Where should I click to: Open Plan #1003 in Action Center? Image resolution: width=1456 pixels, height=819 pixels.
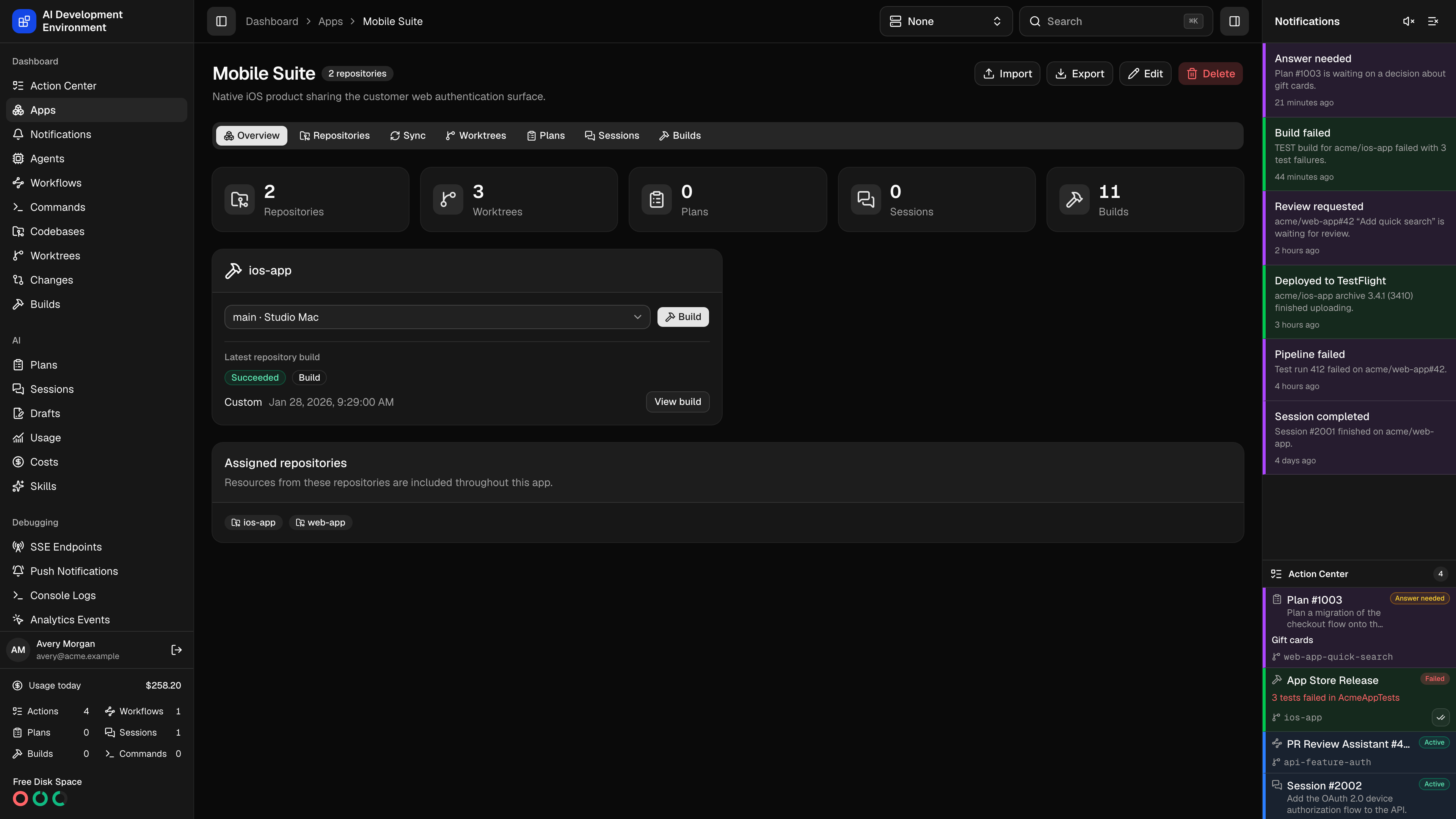click(1359, 628)
